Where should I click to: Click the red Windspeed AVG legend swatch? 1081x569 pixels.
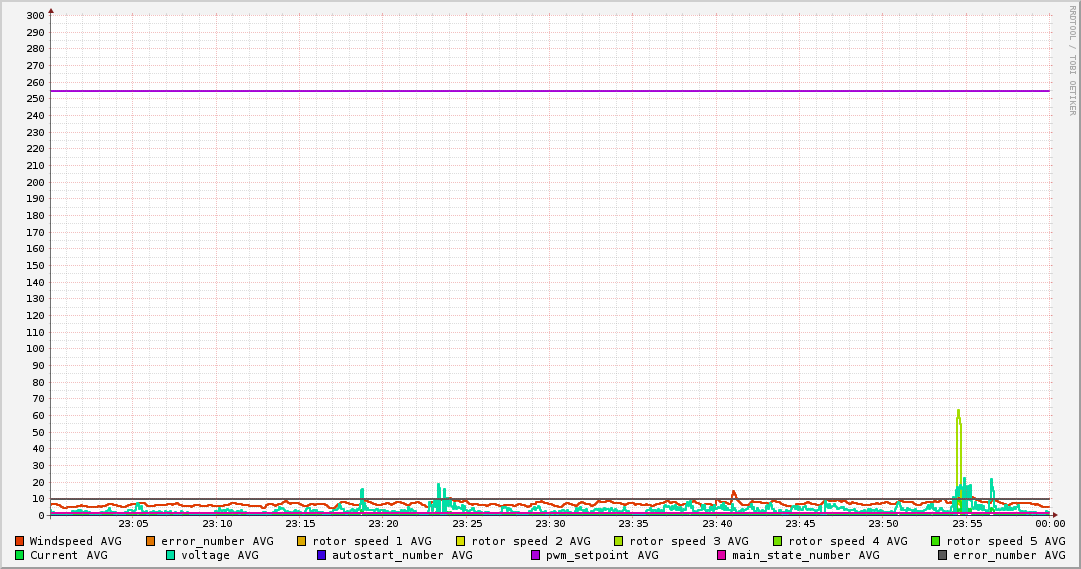coord(19,541)
